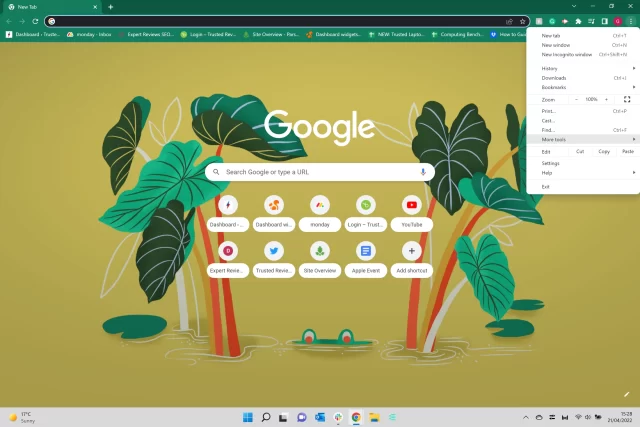Open Slack from the taskbar
640x427 pixels.
click(x=338, y=417)
